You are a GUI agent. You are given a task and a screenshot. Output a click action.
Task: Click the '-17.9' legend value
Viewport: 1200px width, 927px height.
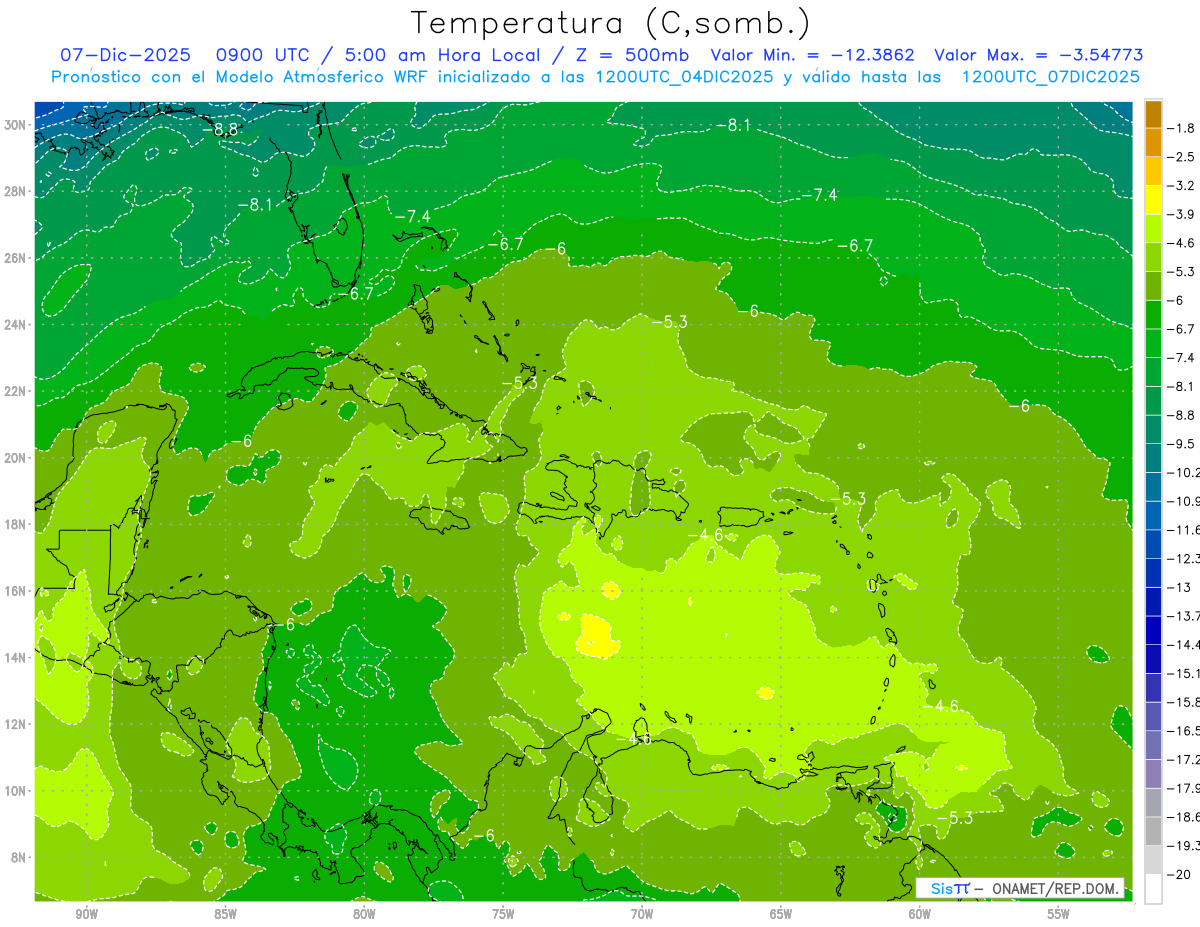click(1183, 788)
